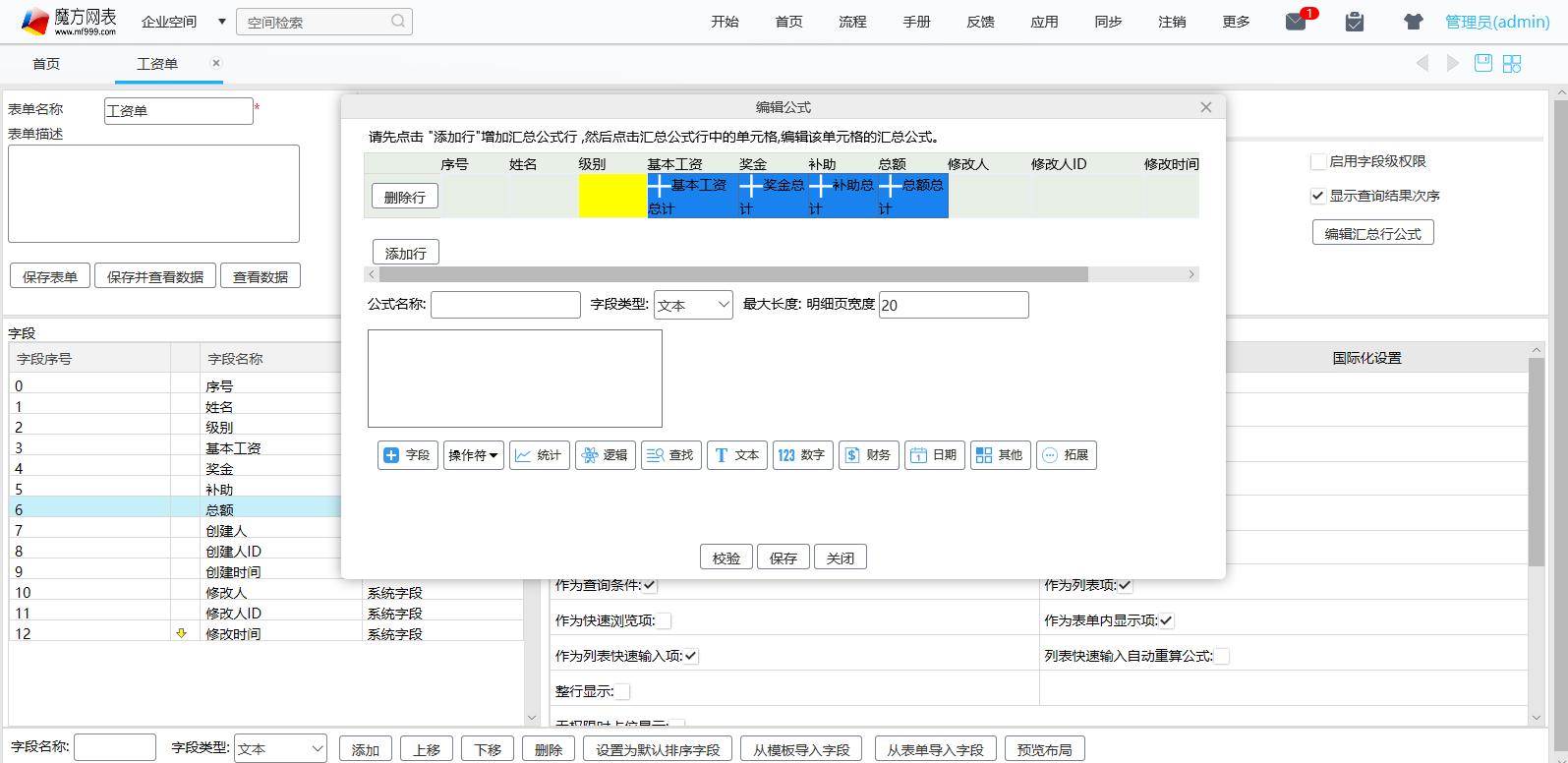Click the field settings vertical scrollbar

click(x=1537, y=462)
